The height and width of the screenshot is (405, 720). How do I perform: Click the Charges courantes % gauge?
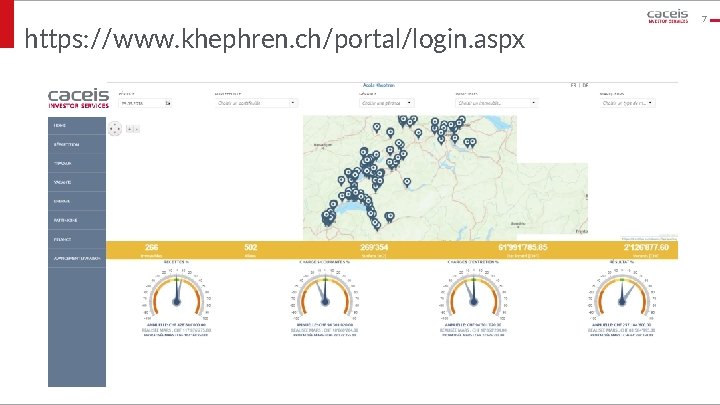[325, 294]
